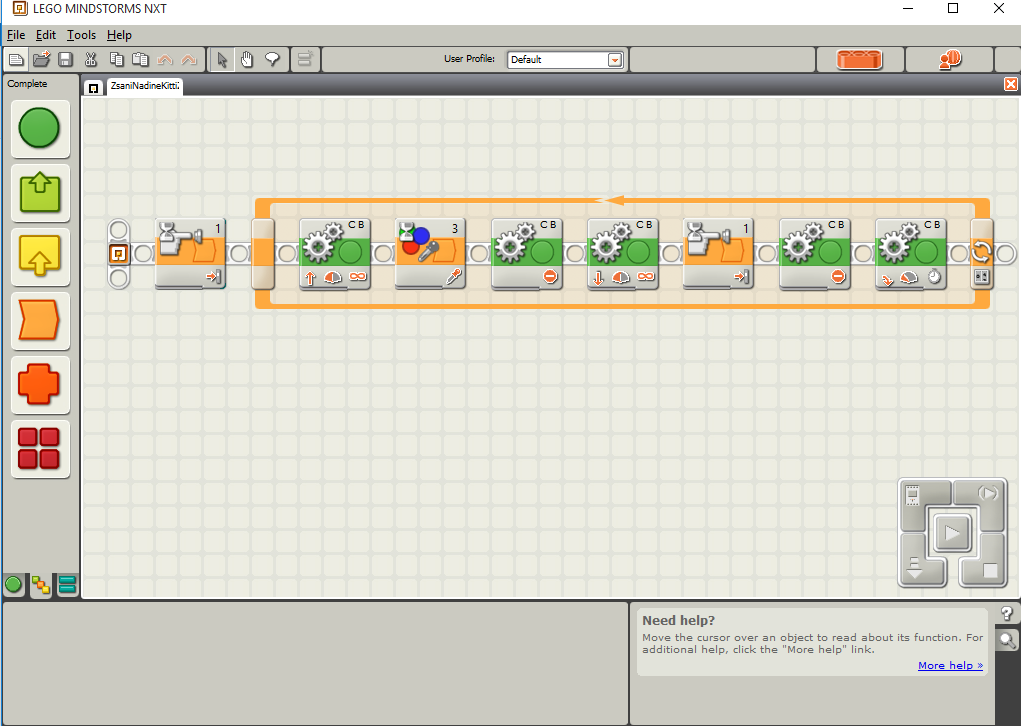Select the Pan hand tool
Screen dimensions: 1021x726
pos(247,60)
